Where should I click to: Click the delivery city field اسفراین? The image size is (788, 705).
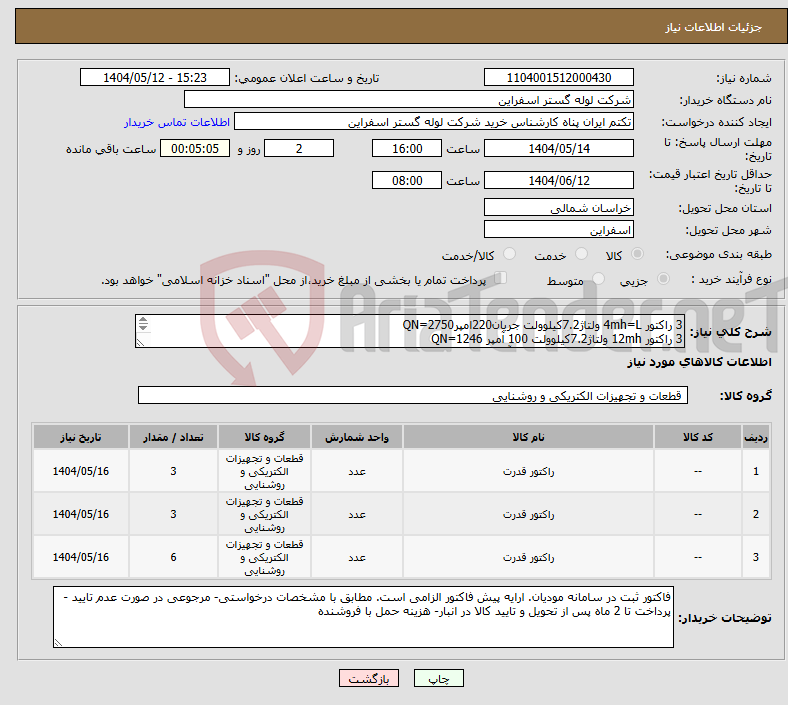click(558, 230)
